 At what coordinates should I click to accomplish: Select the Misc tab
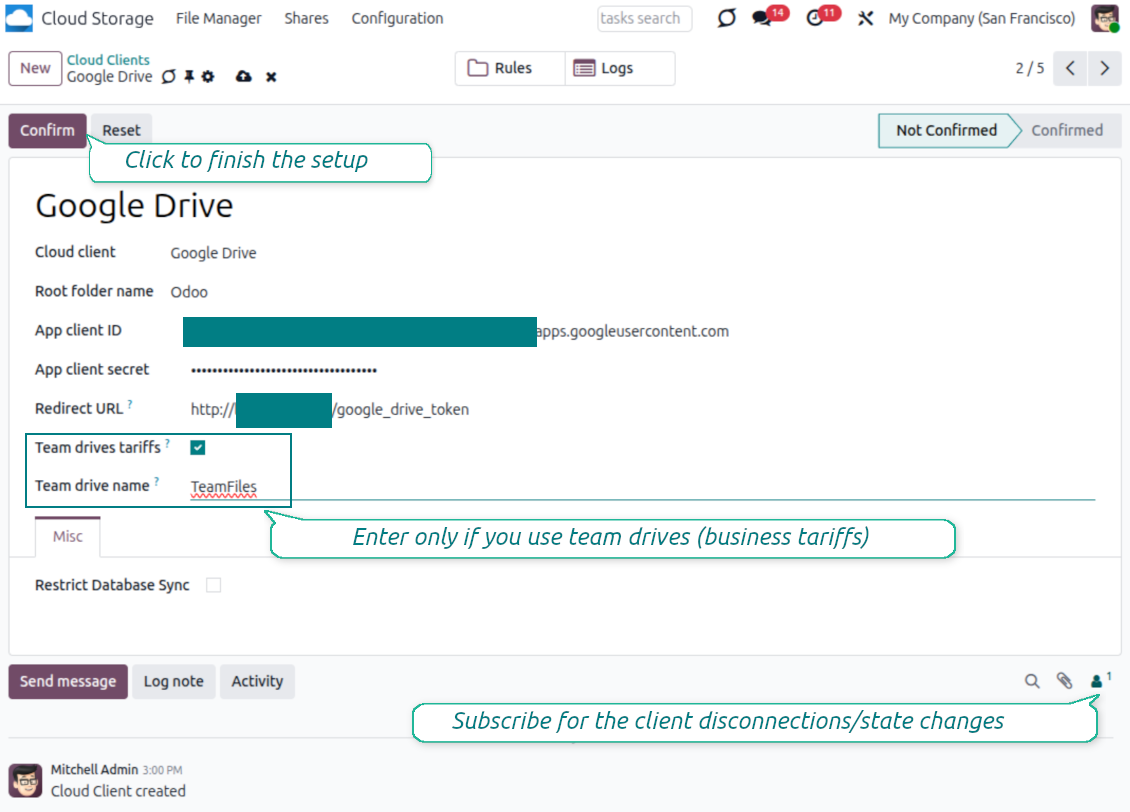[x=68, y=537]
